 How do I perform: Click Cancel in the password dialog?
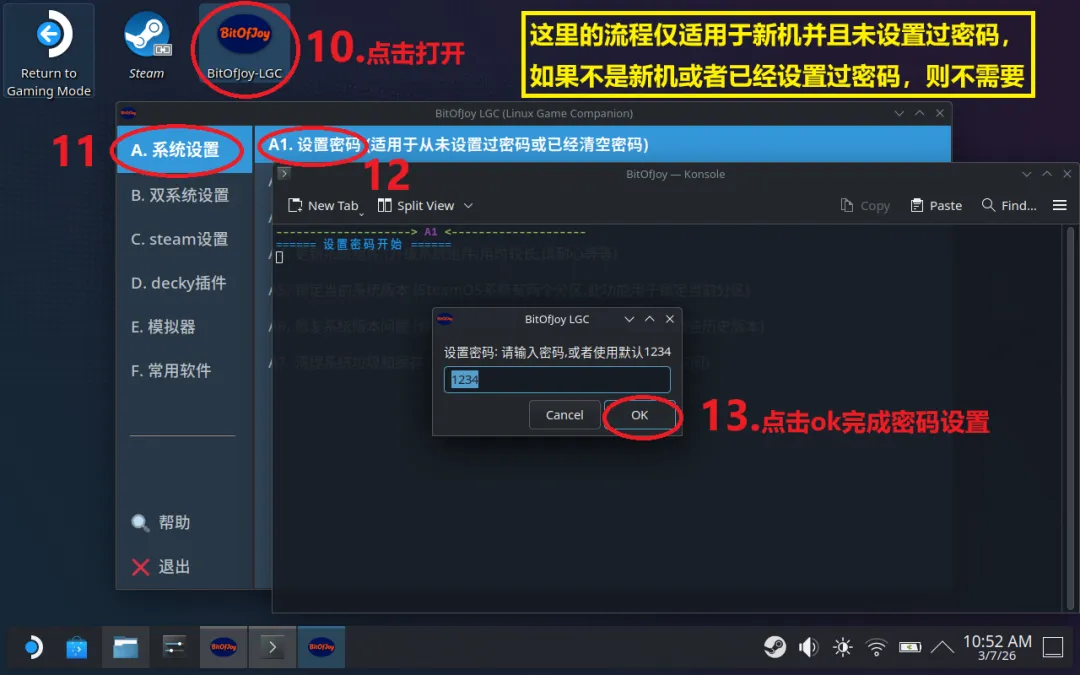click(564, 415)
